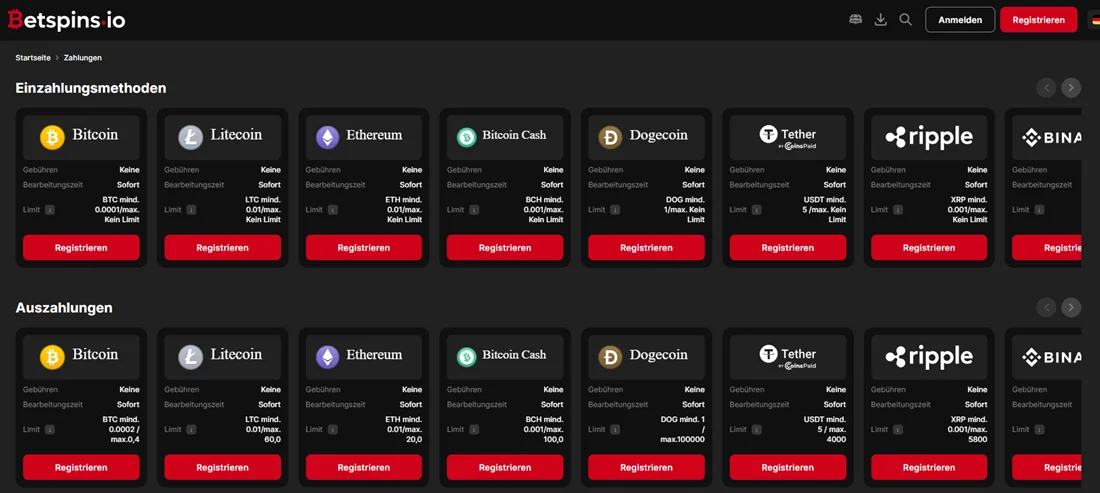The height and width of the screenshot is (493, 1100).
Task: Click the Anmelden button
Action: [960, 20]
